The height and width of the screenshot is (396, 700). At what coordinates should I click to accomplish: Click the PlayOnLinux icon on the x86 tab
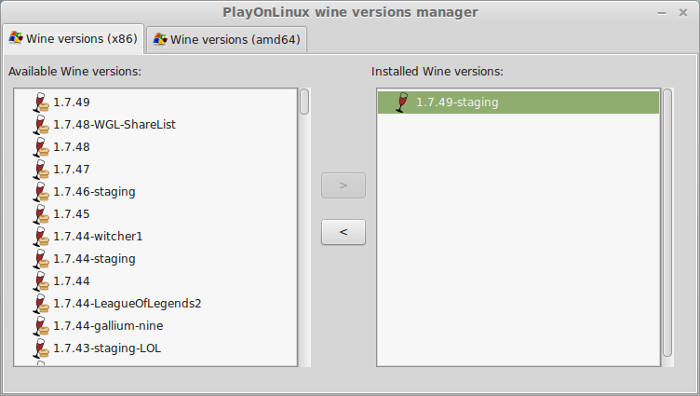[16, 38]
